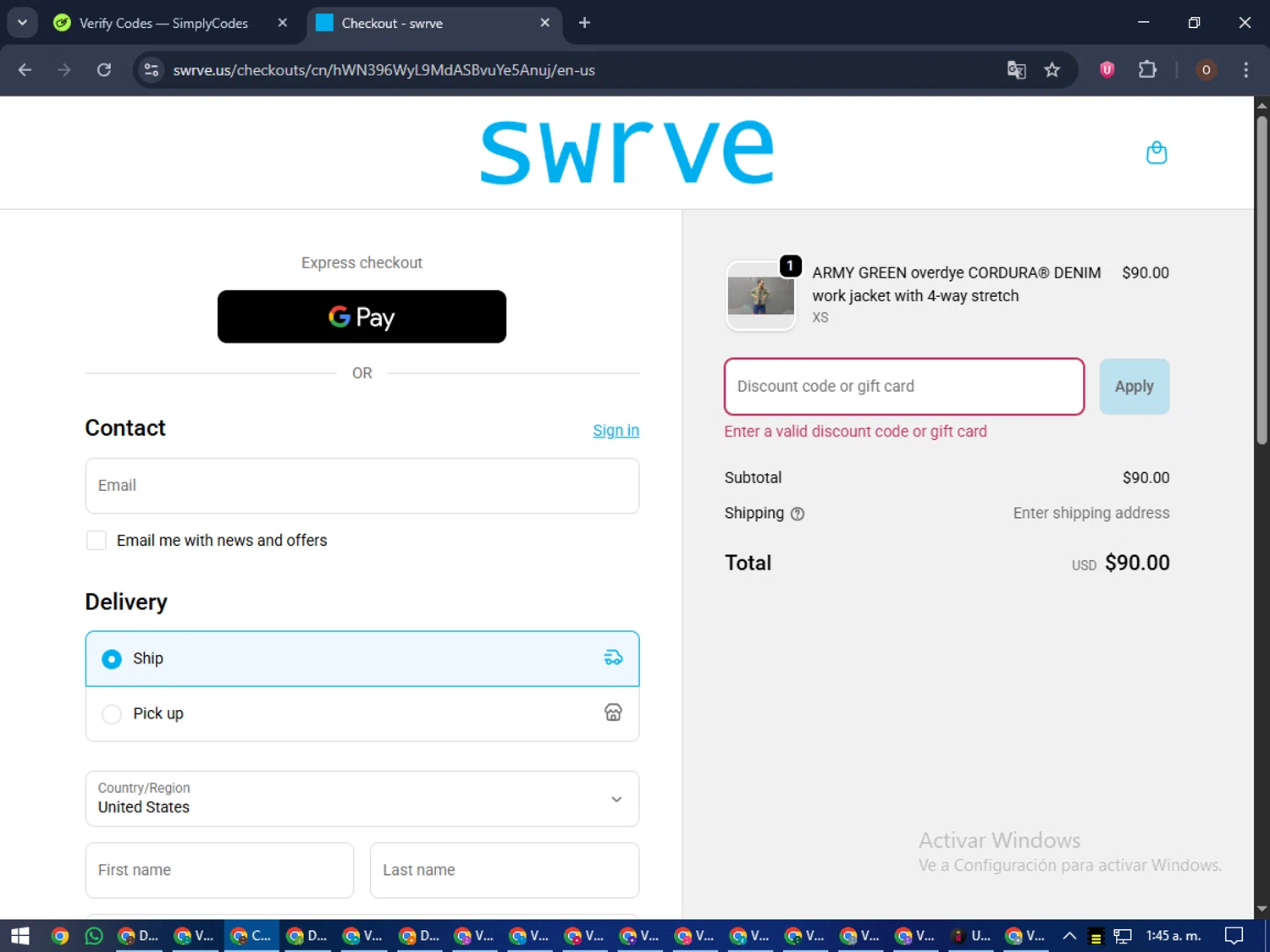Click the store icon in Pick up row
1270x952 pixels.
tap(613, 713)
